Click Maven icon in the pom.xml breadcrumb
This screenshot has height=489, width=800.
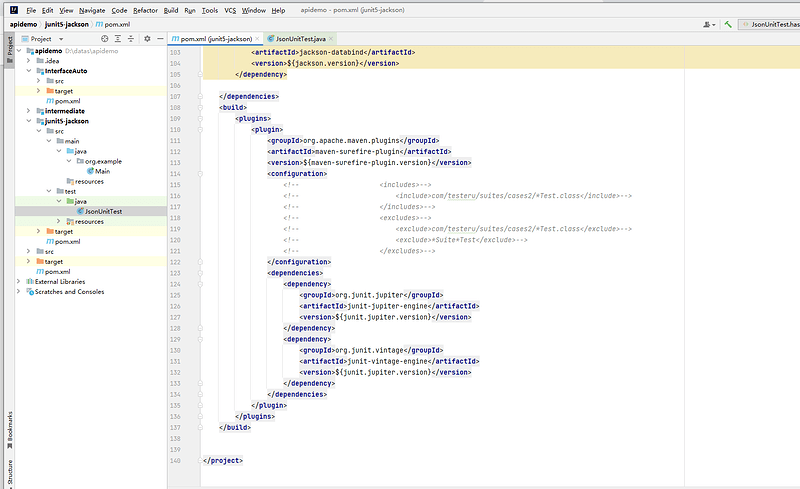click(x=99, y=25)
